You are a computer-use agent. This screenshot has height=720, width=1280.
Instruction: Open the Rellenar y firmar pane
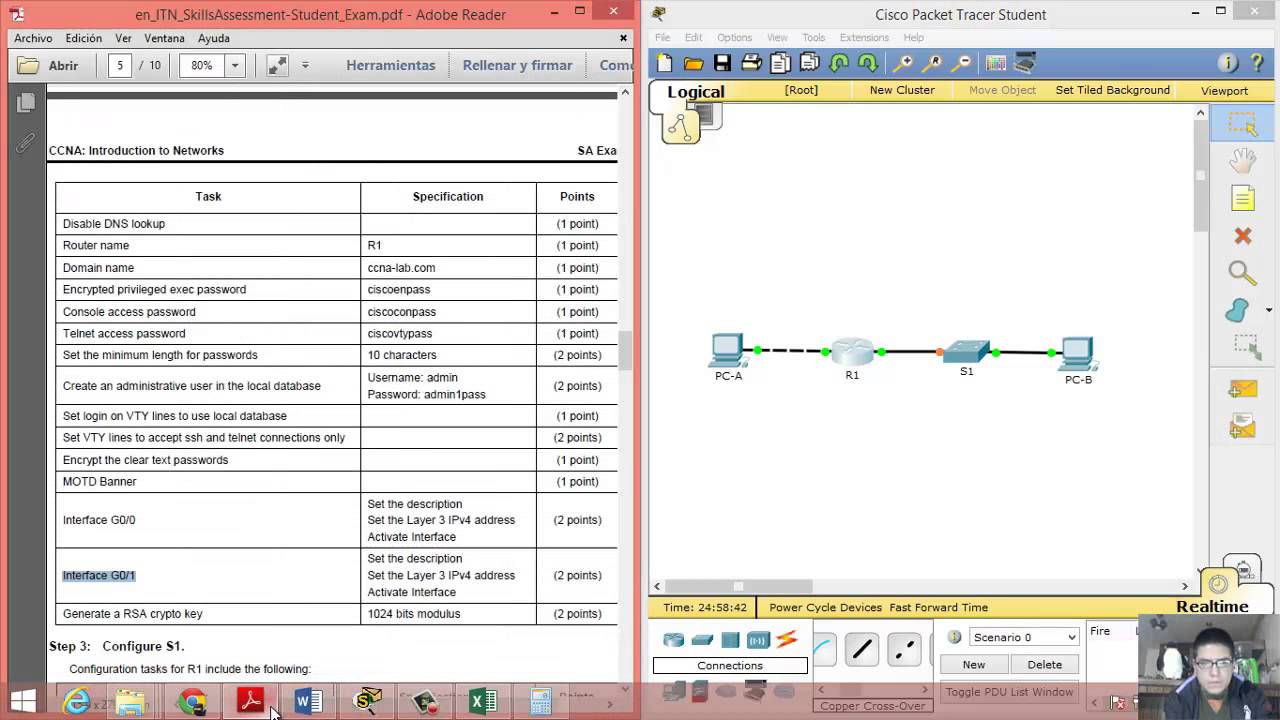[517, 65]
